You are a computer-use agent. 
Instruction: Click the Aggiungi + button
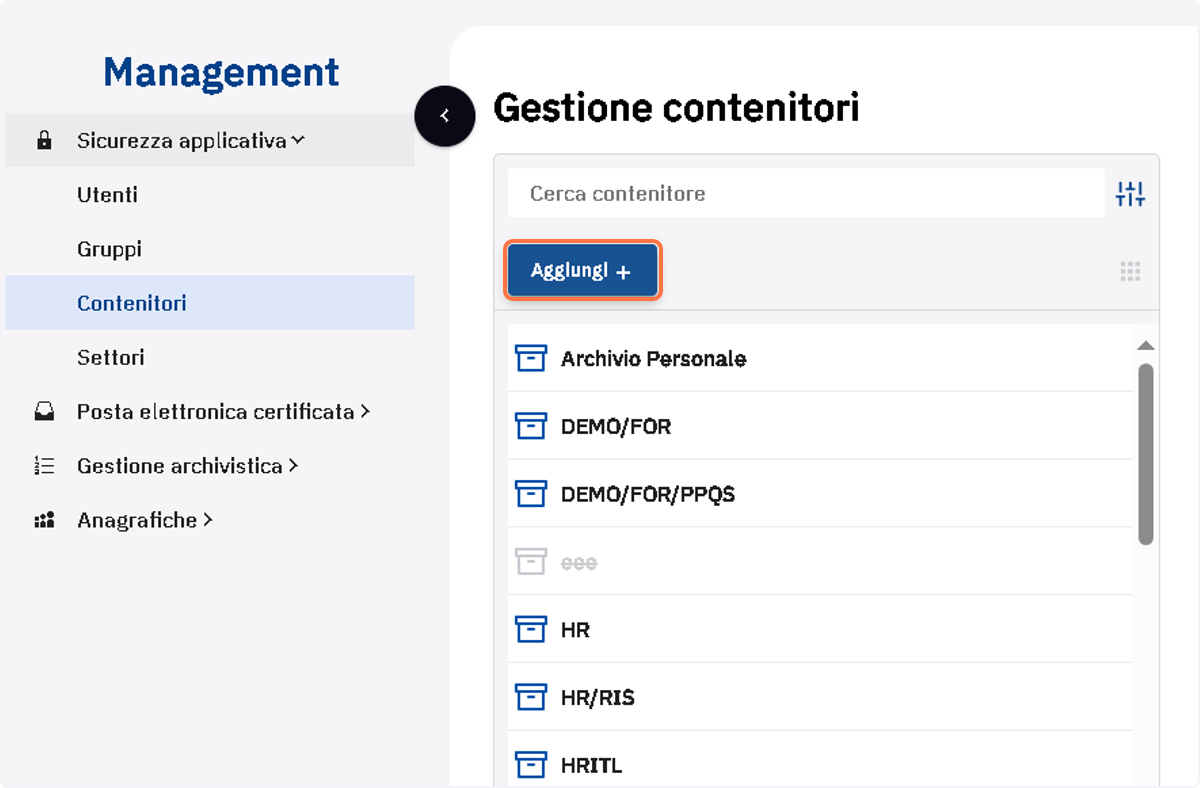(582, 270)
